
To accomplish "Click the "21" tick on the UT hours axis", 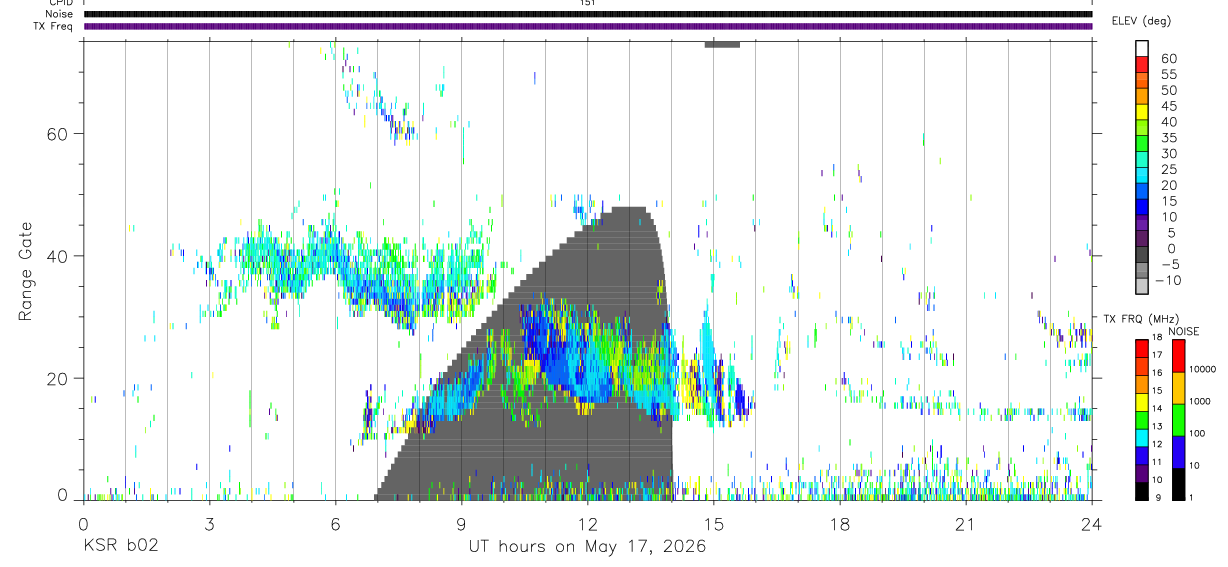I will click(966, 524).
